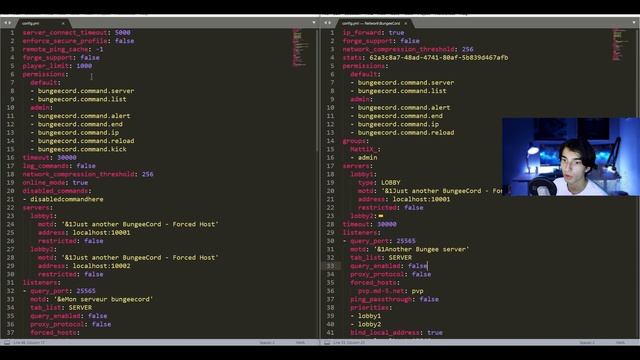Click 'bungeecord.command.reload' in left pane
This screenshot has height=360, width=640.
pos(86,141)
